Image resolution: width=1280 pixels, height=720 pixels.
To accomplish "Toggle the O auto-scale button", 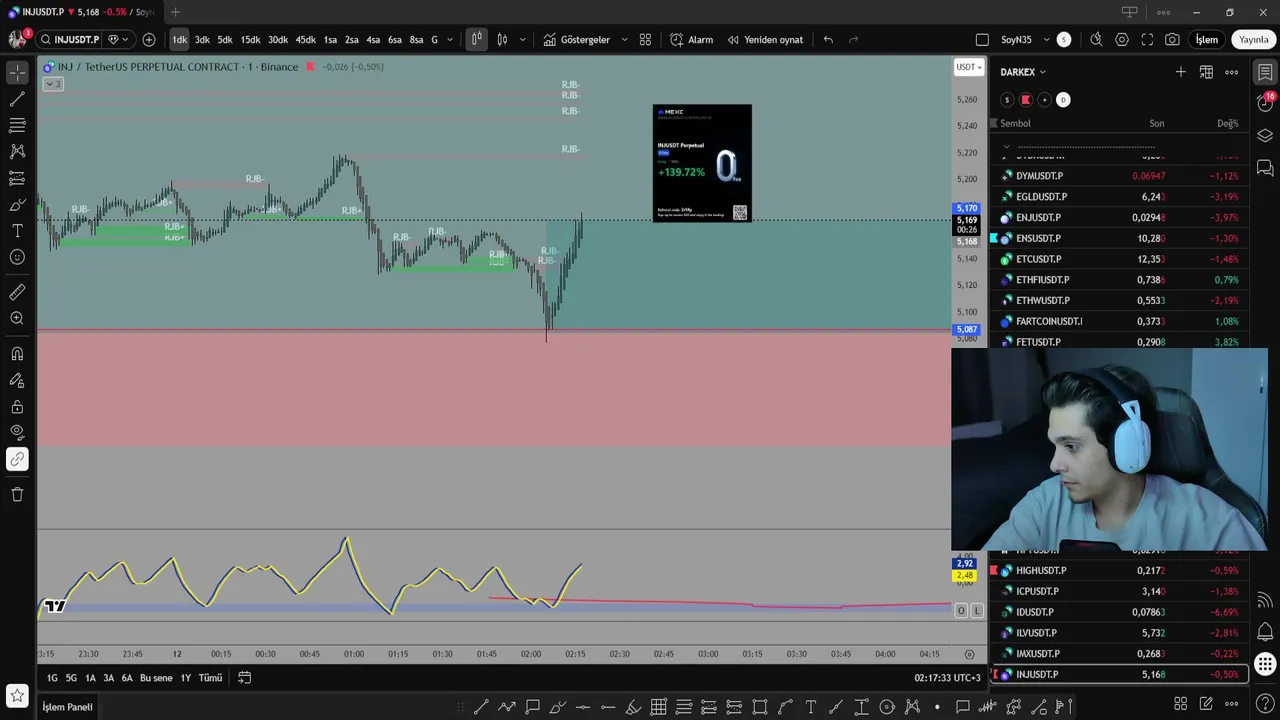I will point(961,610).
